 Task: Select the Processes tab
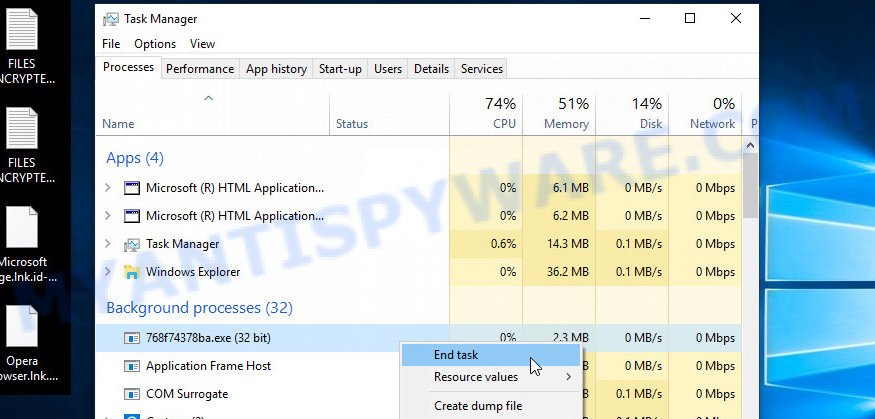click(128, 67)
